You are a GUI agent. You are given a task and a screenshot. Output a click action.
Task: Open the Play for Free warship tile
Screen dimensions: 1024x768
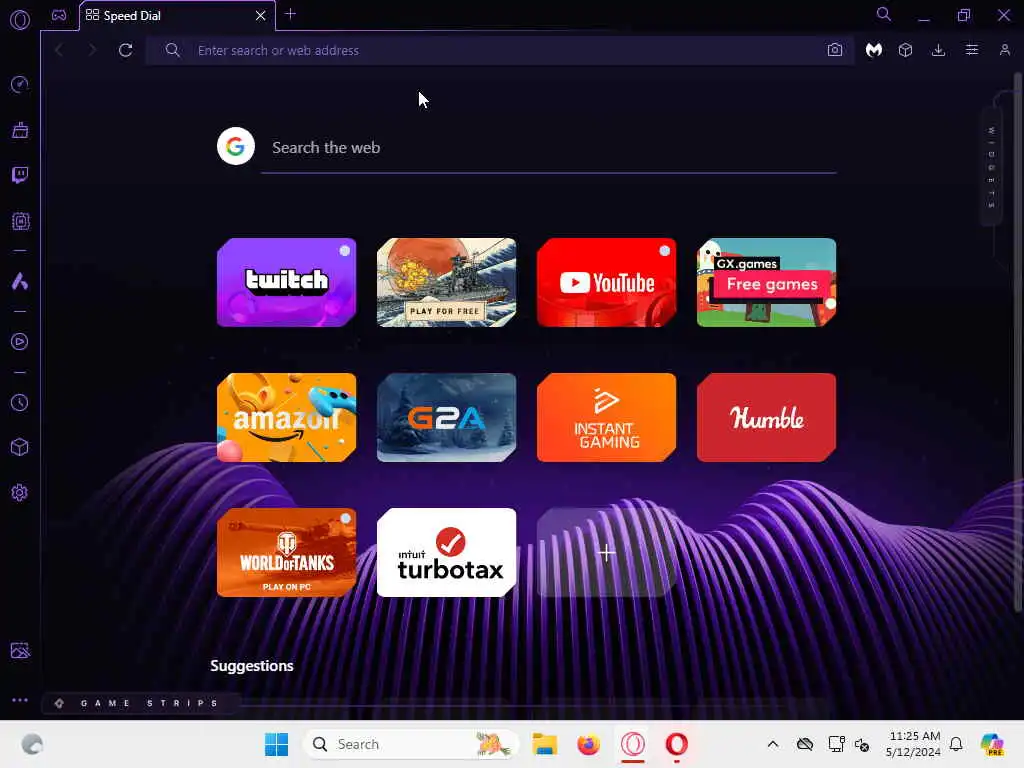[447, 282]
